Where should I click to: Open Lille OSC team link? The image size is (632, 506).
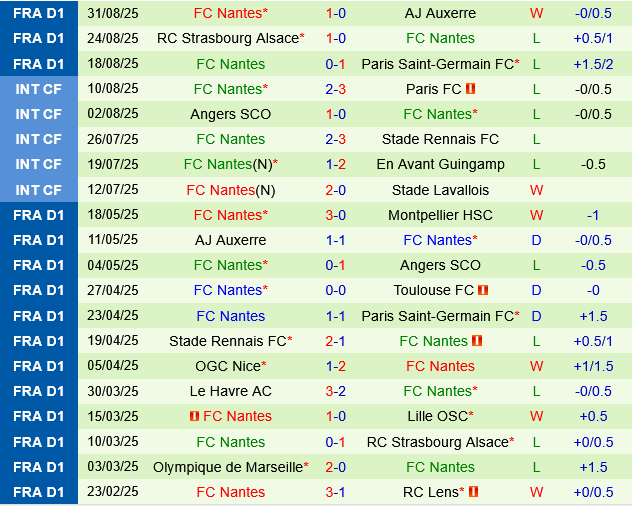click(x=437, y=416)
